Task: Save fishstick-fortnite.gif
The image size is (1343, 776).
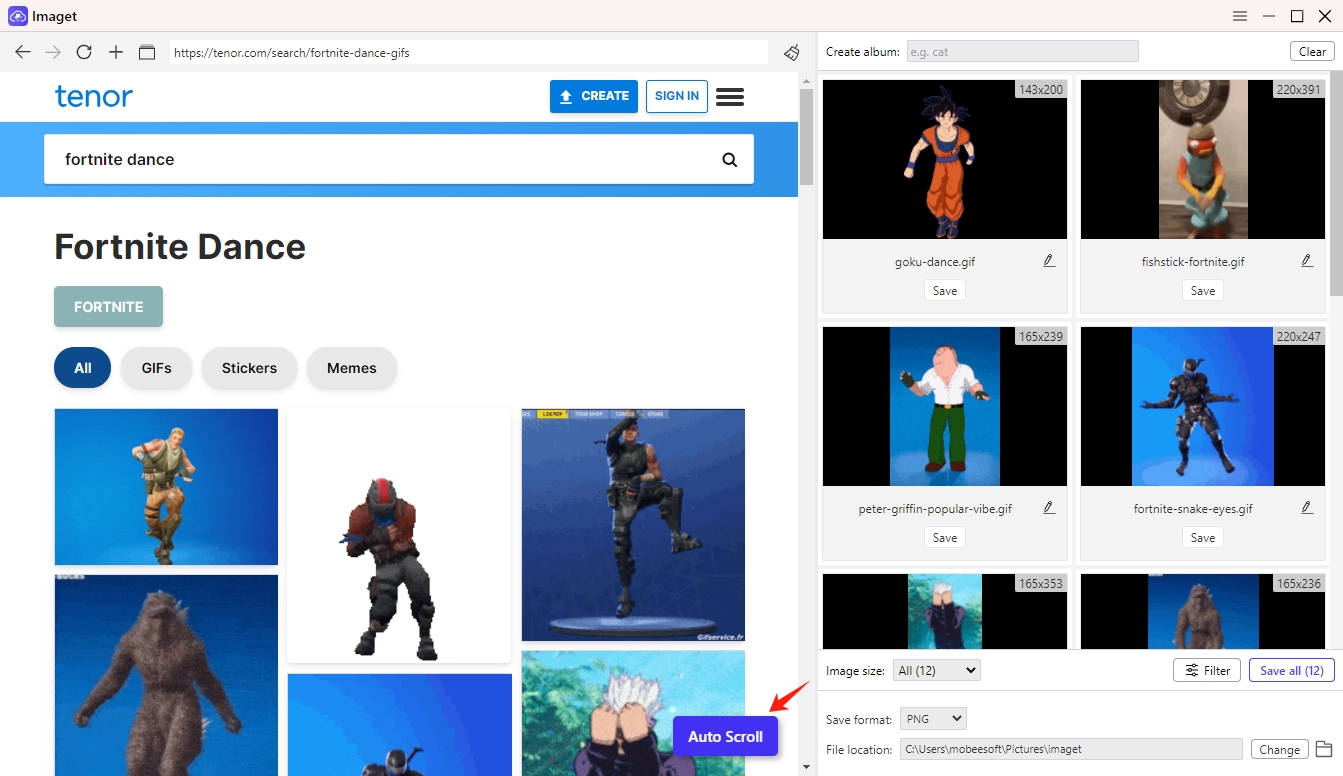Action: [x=1203, y=291]
